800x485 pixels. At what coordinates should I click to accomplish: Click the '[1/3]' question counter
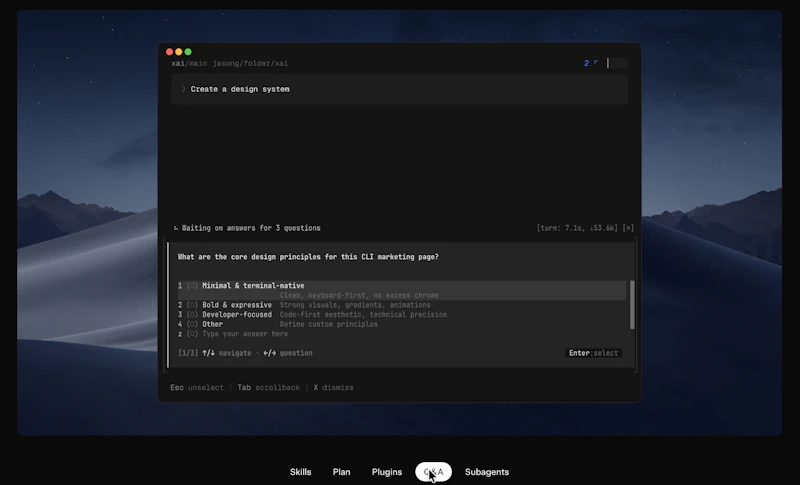[188, 353]
